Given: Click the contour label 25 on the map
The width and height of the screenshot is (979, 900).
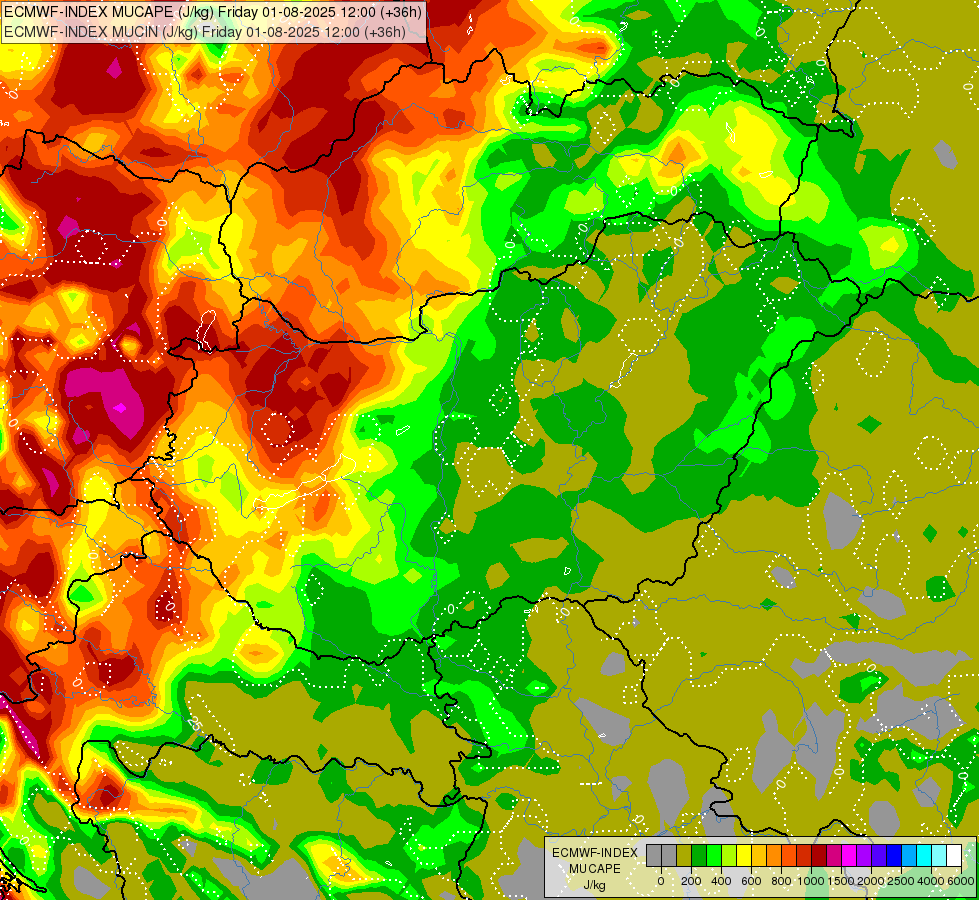Looking at the screenshot, I should [x=195, y=724].
